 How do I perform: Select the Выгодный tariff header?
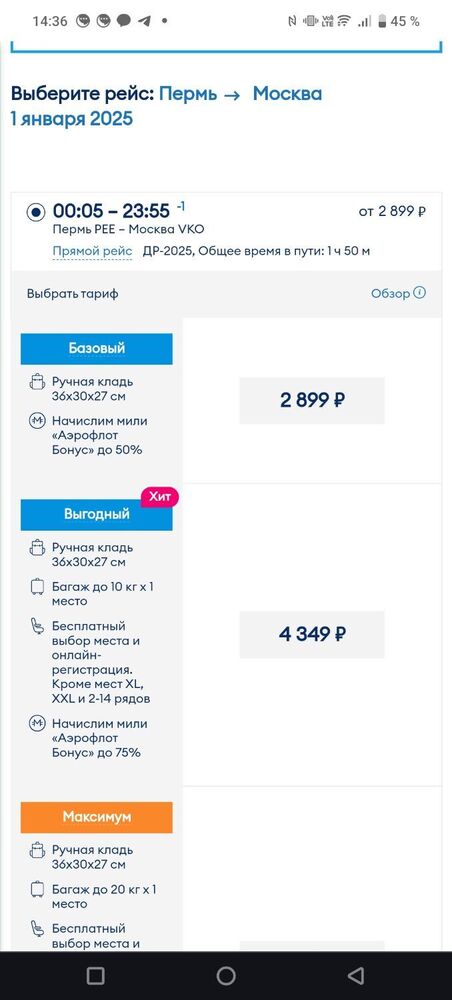[96, 515]
